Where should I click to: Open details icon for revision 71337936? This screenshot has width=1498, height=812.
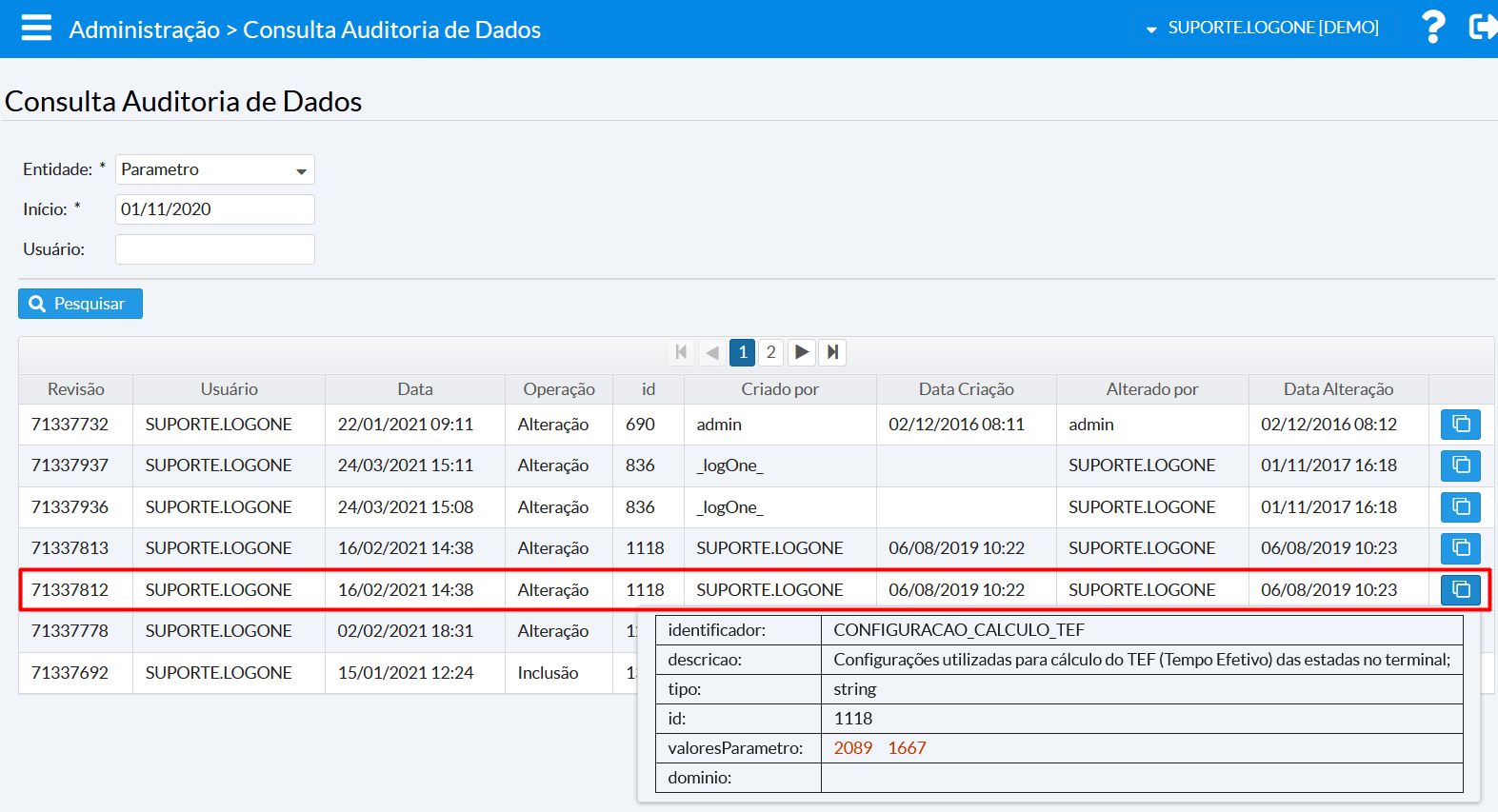[x=1460, y=507]
